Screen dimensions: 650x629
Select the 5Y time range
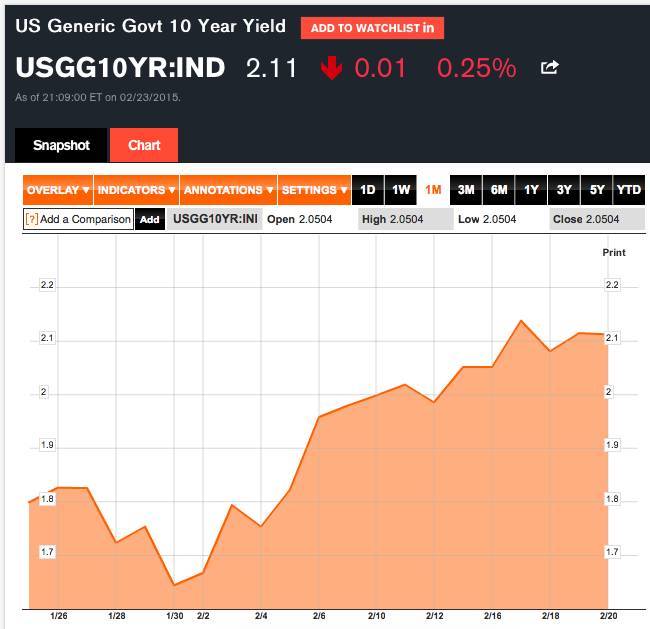(x=597, y=190)
